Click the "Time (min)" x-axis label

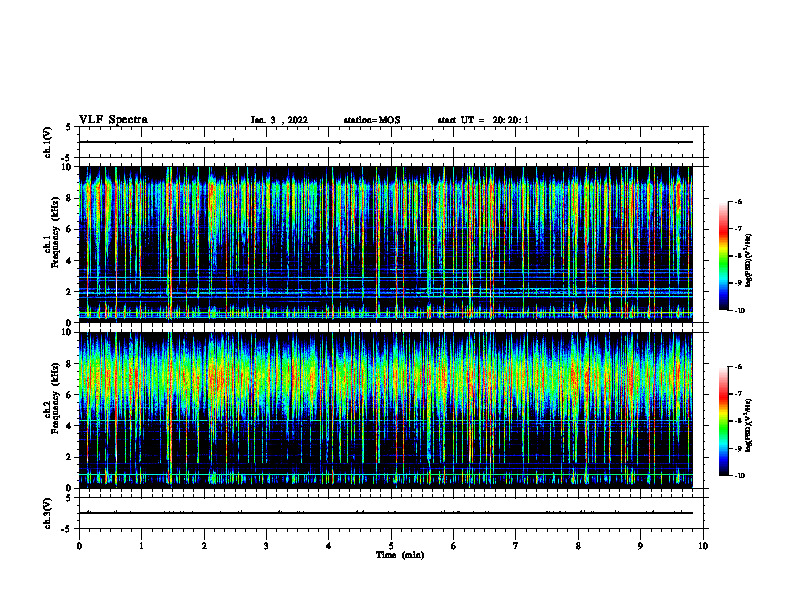400,555
